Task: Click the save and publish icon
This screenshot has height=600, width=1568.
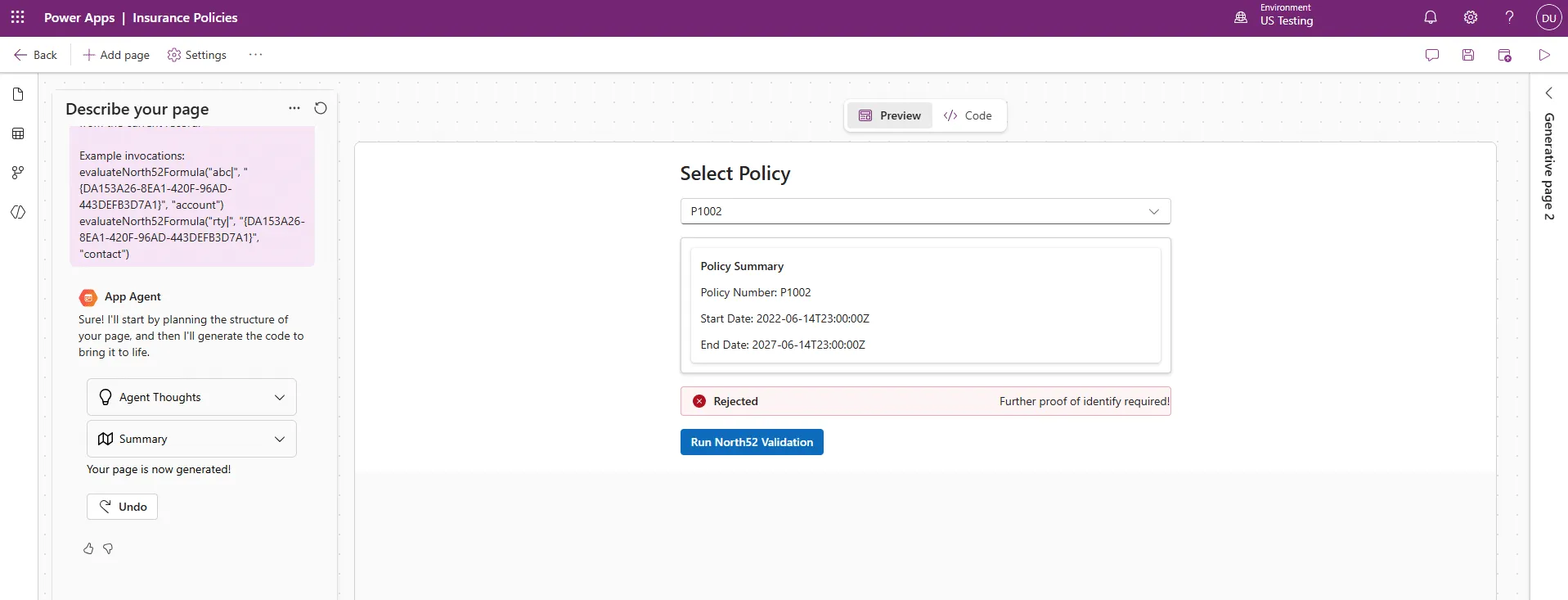Action: click(1504, 55)
